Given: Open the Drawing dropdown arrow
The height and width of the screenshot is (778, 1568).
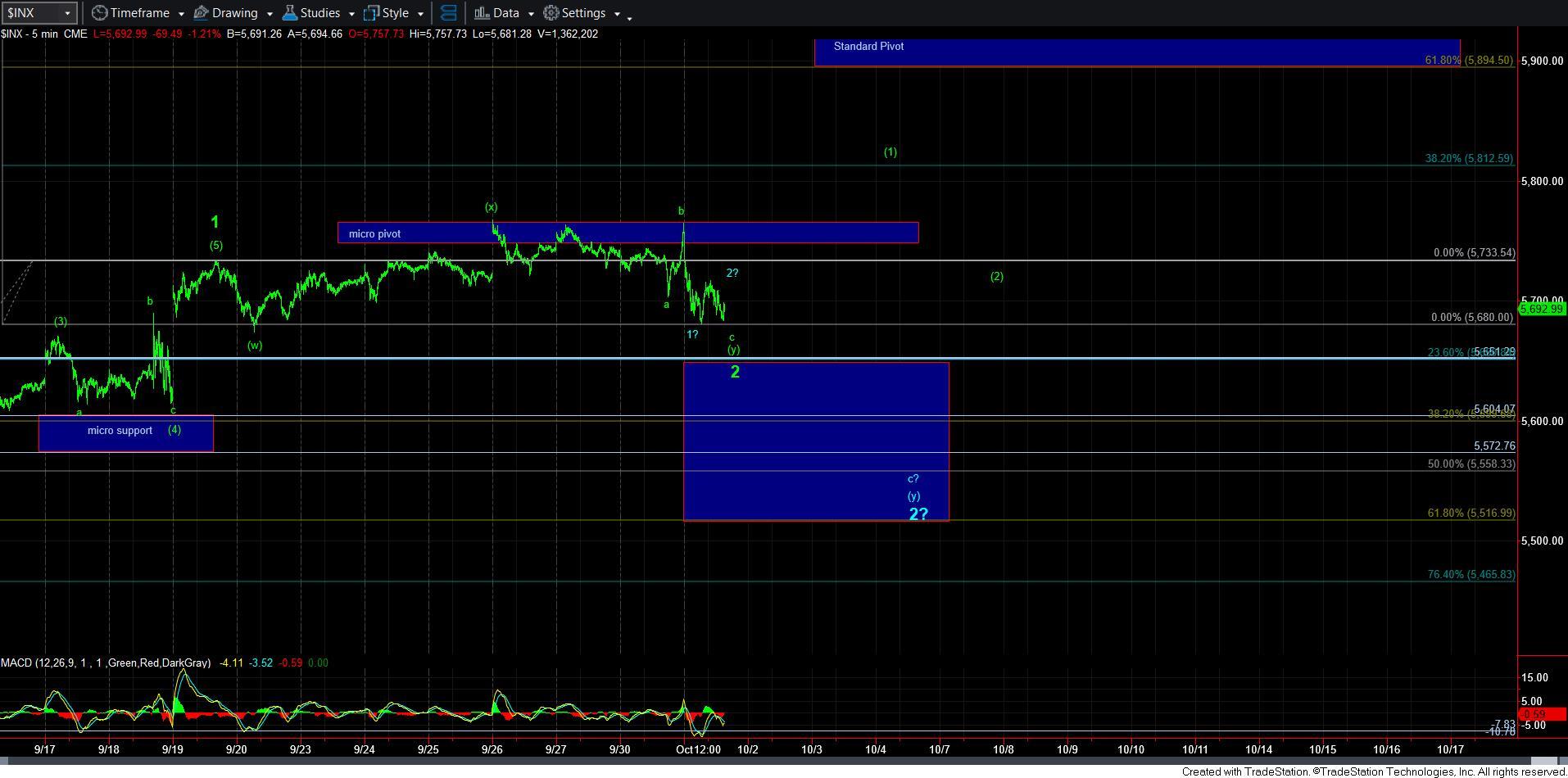Looking at the screenshot, I should (269, 14).
